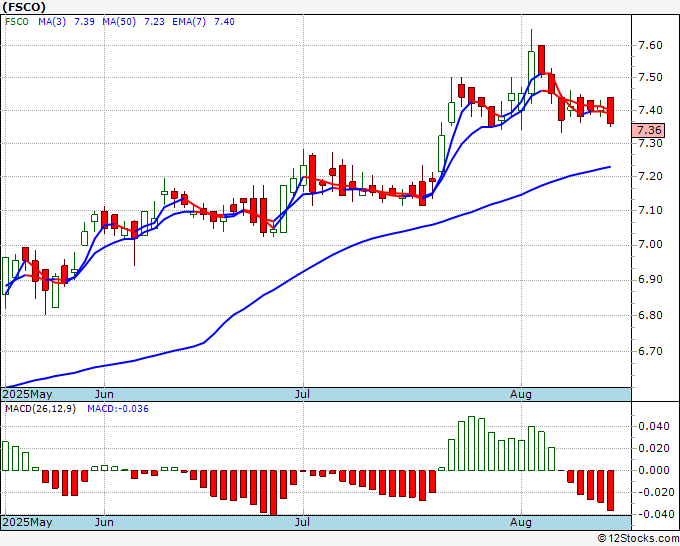Click the highlighted last price 7.36
This screenshot has height=546, width=680.
[648, 130]
